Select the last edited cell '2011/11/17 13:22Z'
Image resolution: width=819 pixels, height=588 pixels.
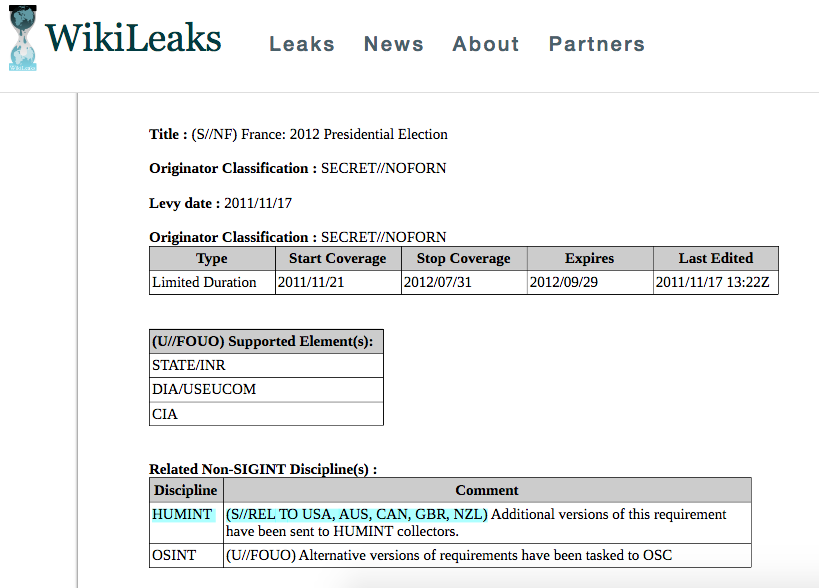pyautogui.click(x=716, y=283)
